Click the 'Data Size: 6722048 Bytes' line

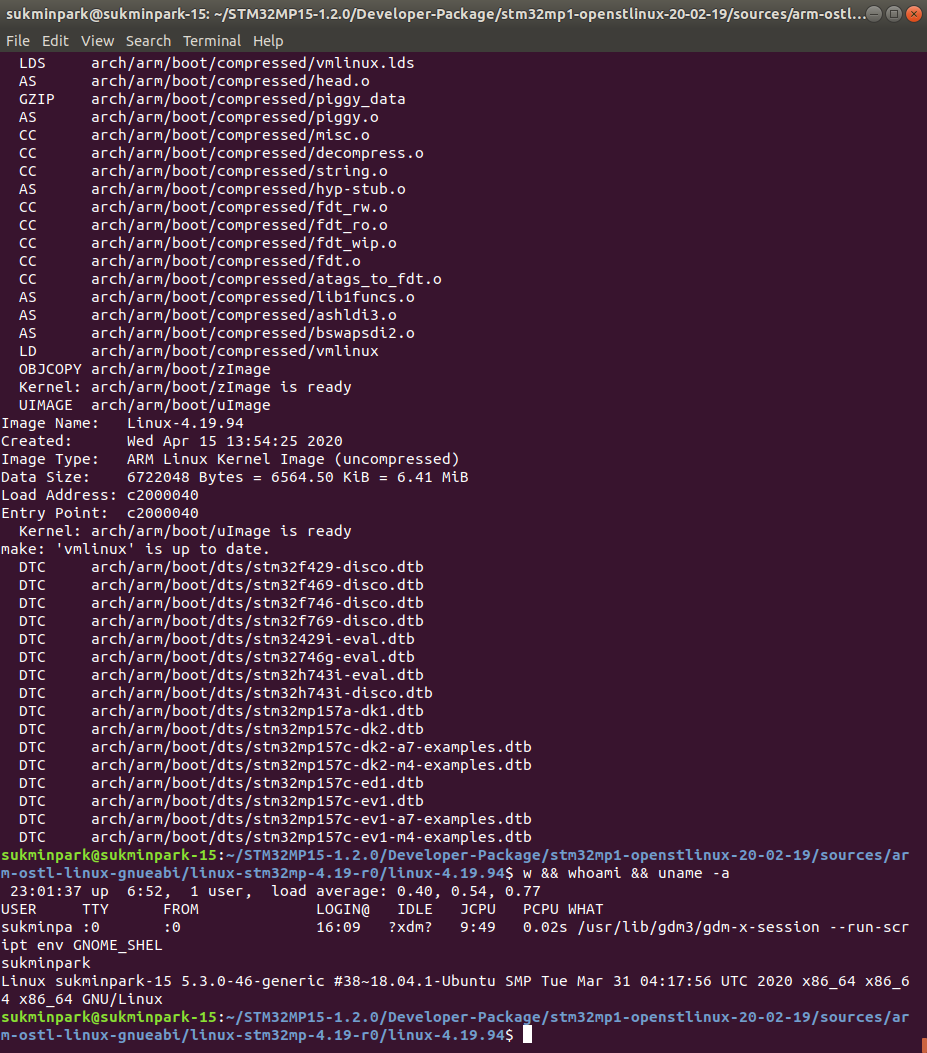(234, 477)
